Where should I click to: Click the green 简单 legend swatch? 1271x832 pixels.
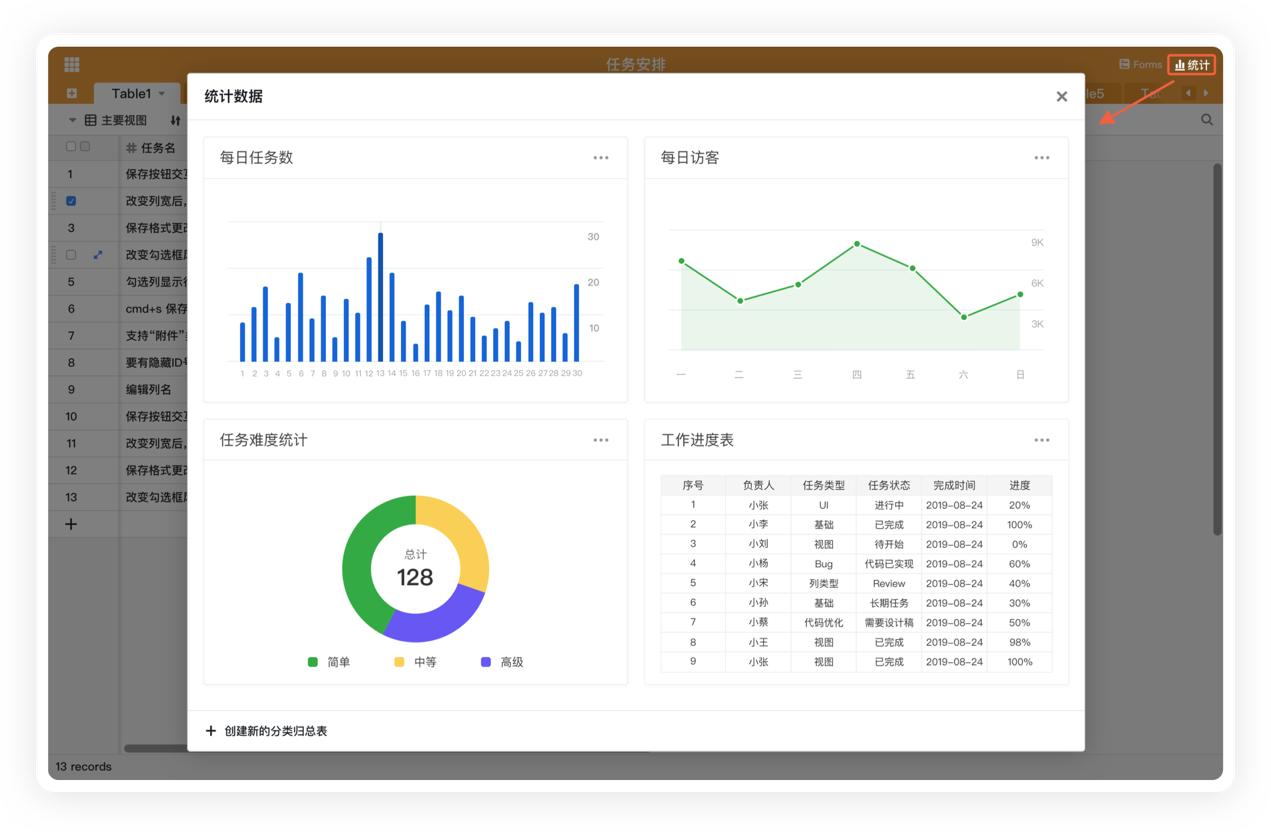(313, 662)
